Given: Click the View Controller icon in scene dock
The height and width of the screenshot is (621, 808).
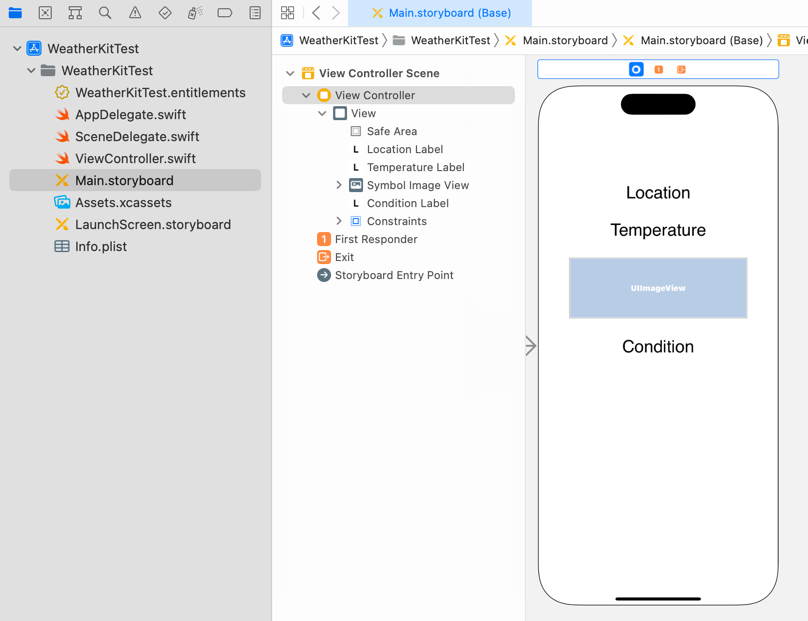Looking at the screenshot, I should [636, 69].
